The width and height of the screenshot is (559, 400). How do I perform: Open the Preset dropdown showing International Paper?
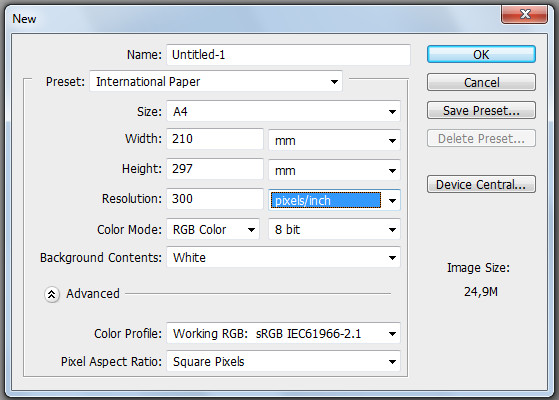click(x=216, y=82)
